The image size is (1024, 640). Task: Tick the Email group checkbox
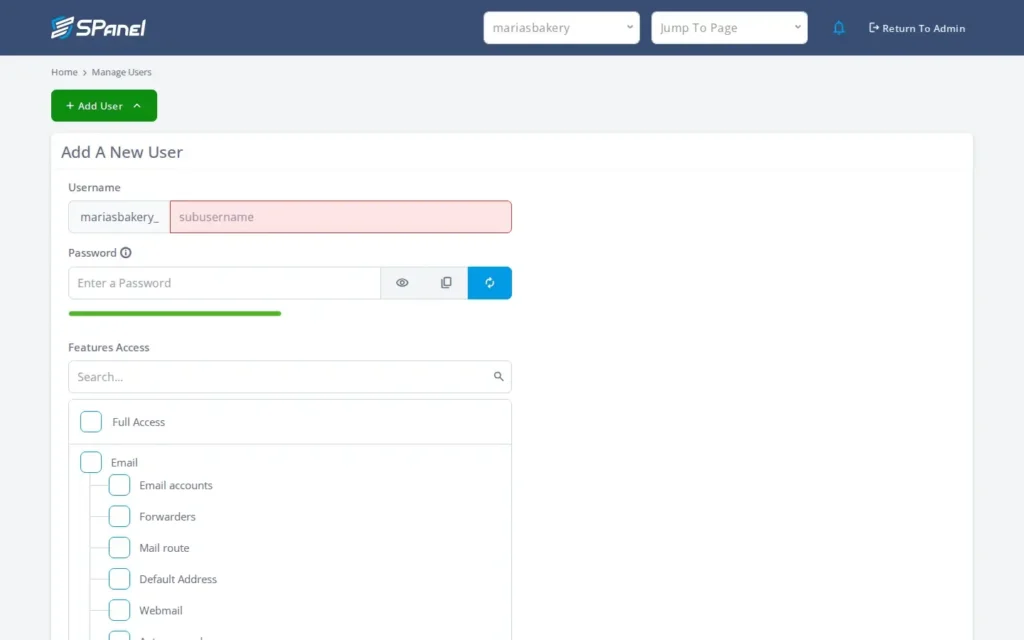(91, 462)
